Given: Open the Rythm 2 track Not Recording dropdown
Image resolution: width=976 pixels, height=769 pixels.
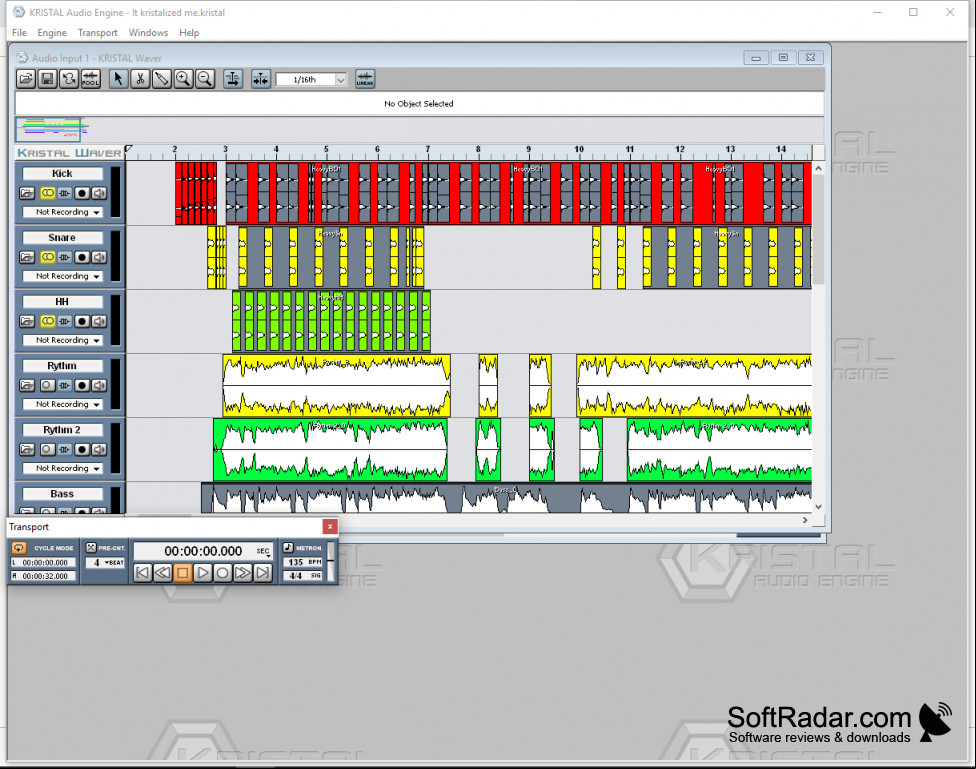Looking at the screenshot, I should tap(62, 468).
